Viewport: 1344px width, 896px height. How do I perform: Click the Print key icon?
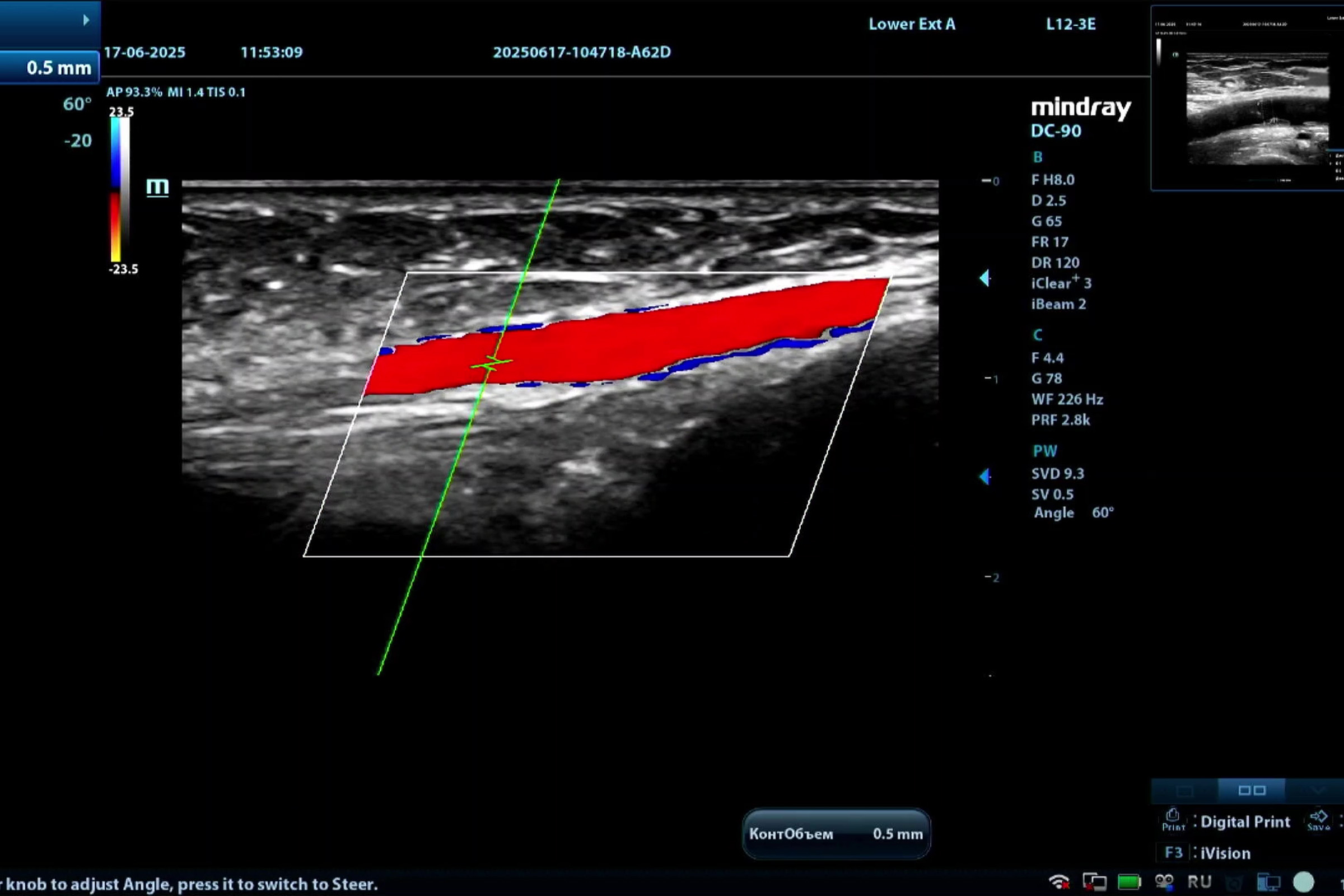tap(1173, 819)
